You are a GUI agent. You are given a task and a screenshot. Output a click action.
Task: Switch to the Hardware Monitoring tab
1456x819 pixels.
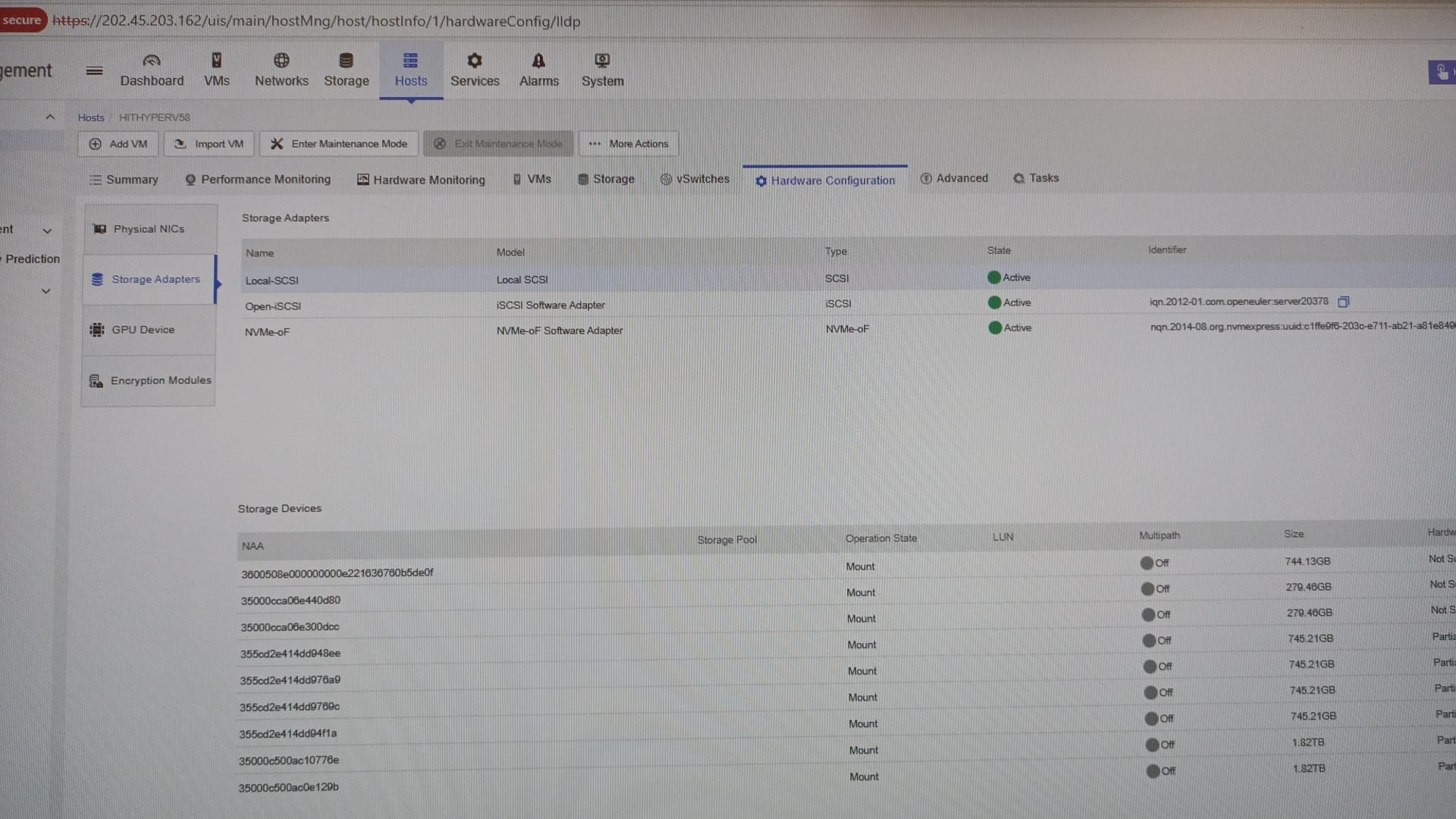421,180
